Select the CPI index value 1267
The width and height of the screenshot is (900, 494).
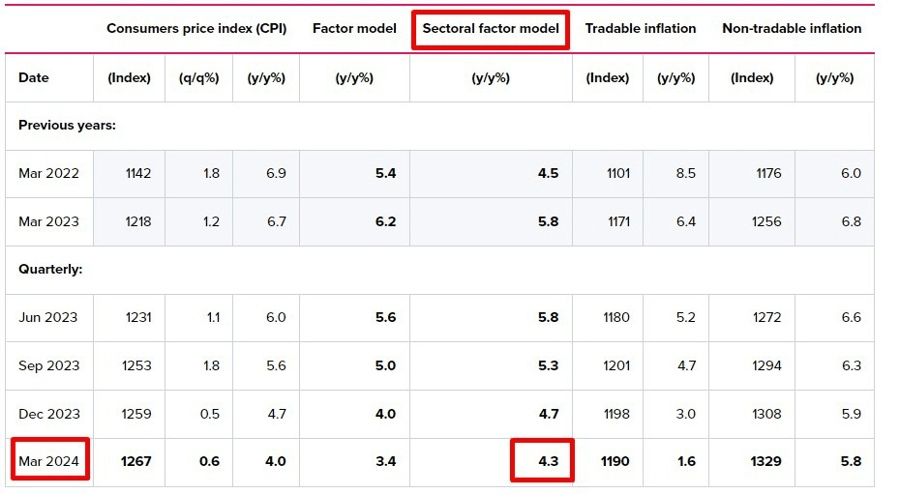tap(135, 462)
